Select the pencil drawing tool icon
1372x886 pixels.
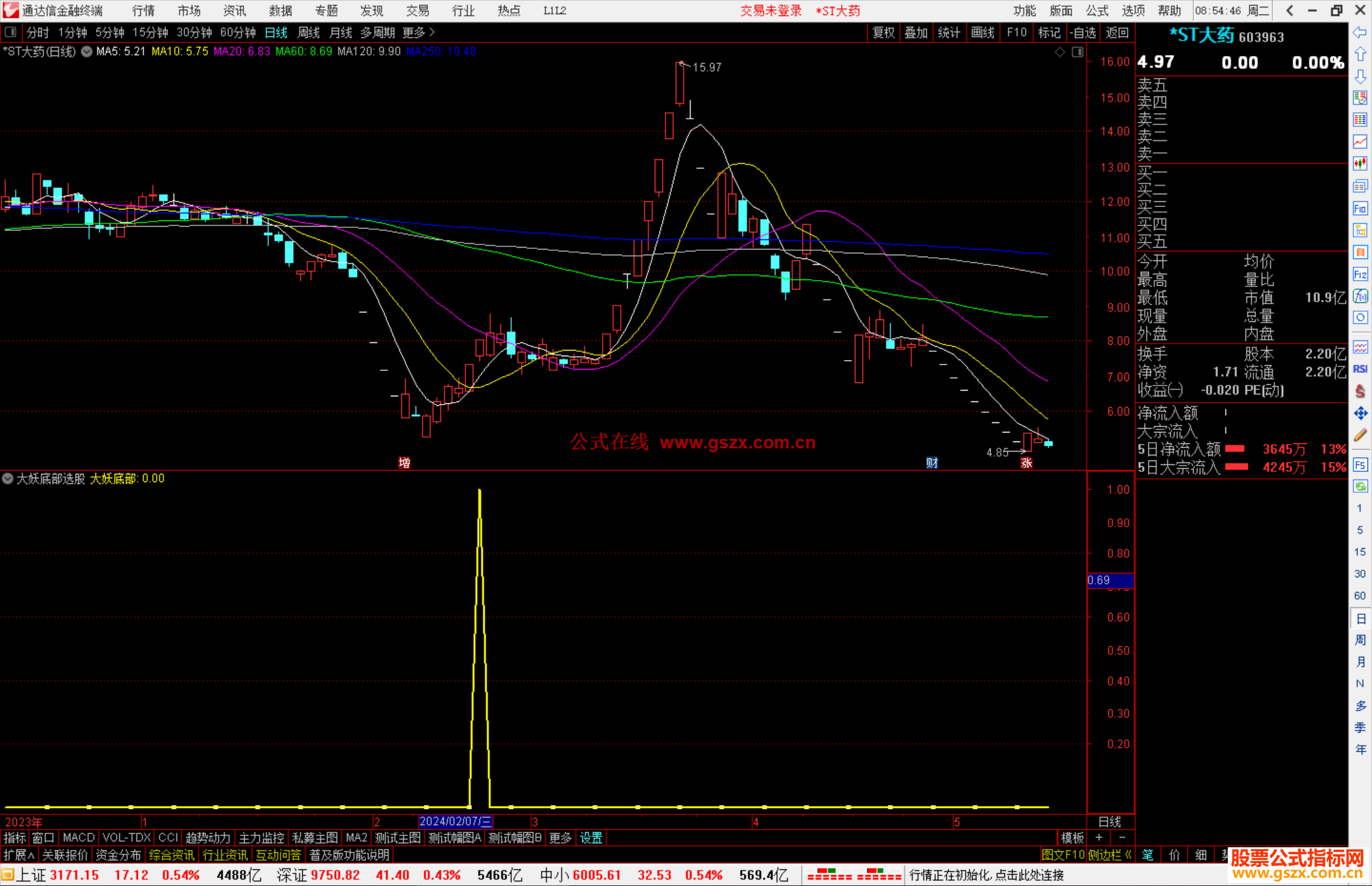1360,435
